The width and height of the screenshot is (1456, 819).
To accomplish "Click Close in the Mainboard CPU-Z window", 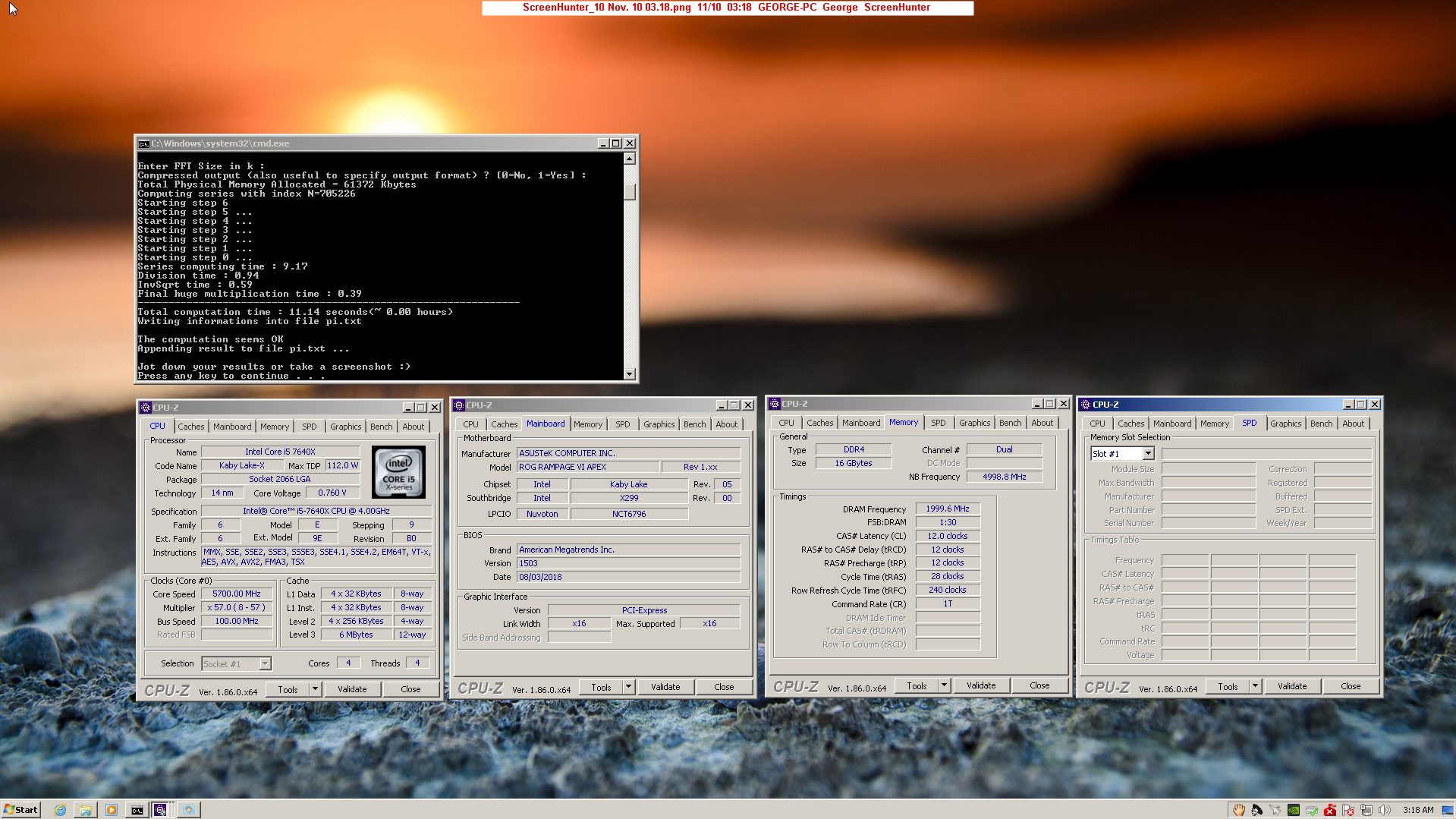I will point(724,687).
